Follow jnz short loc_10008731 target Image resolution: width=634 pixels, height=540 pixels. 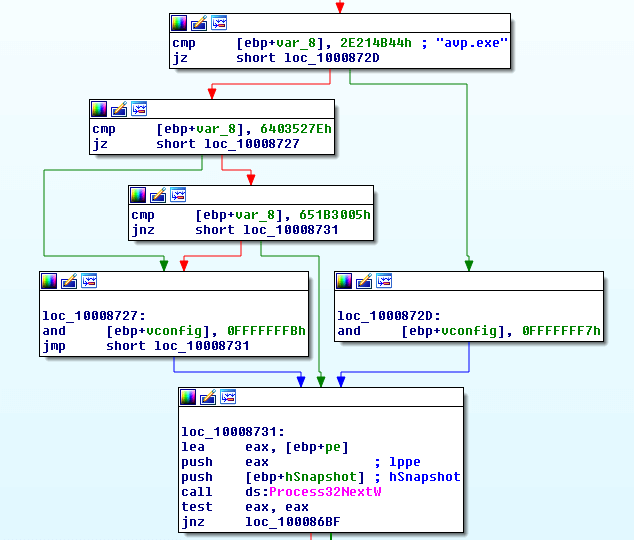(x=290, y=230)
